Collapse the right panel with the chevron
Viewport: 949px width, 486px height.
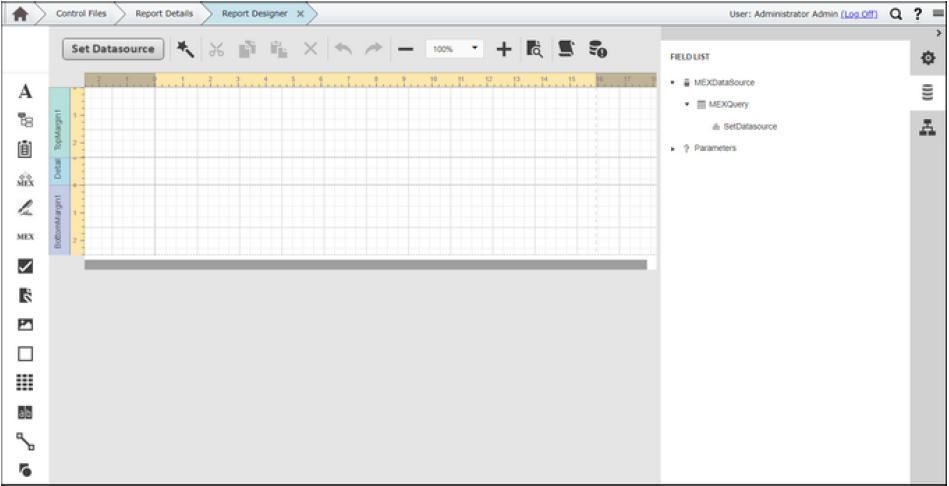938,33
